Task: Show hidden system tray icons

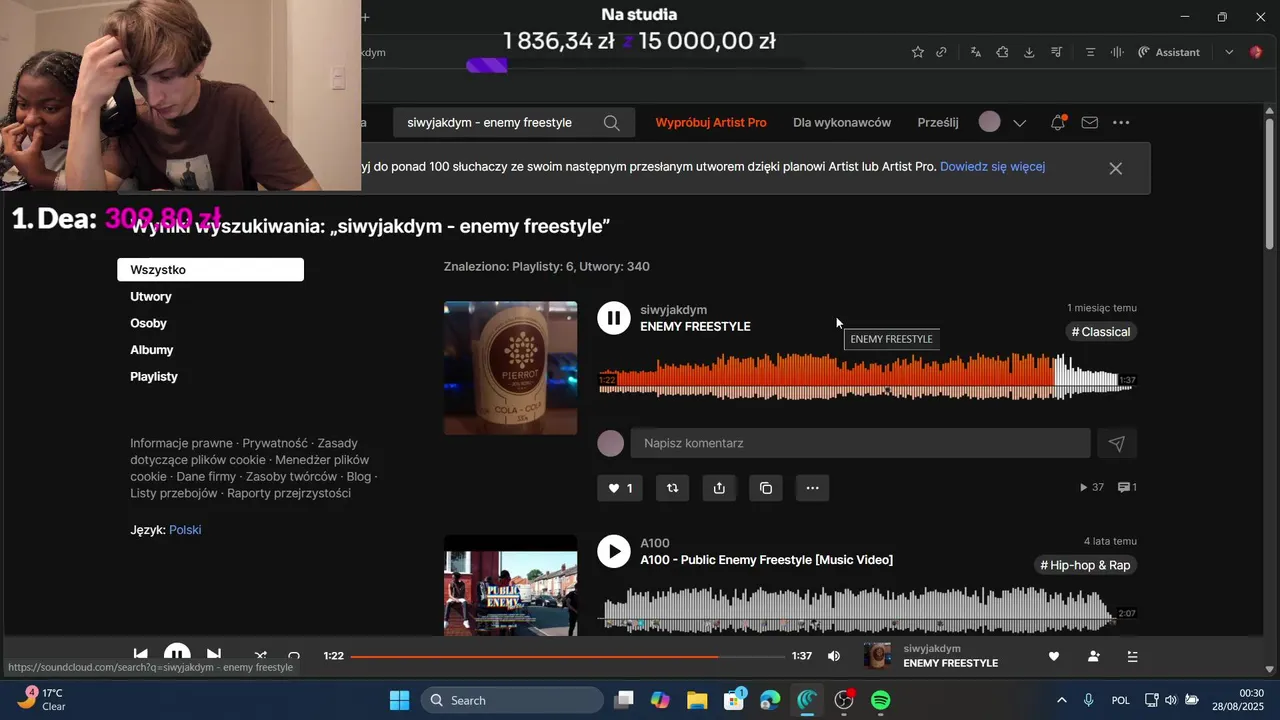Action: coord(1061,700)
